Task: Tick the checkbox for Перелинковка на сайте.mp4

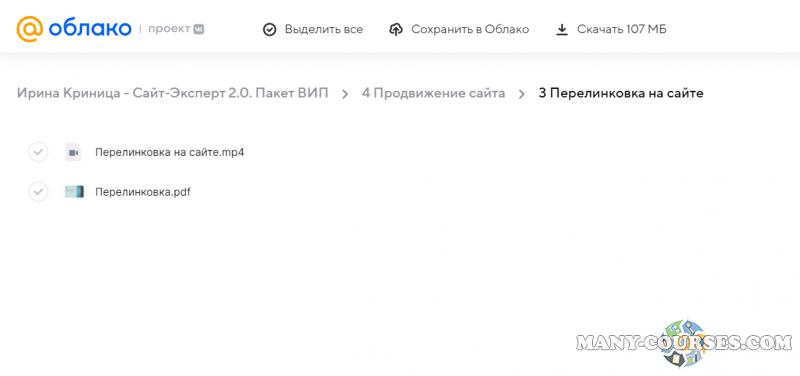Action: pyautogui.click(x=38, y=152)
